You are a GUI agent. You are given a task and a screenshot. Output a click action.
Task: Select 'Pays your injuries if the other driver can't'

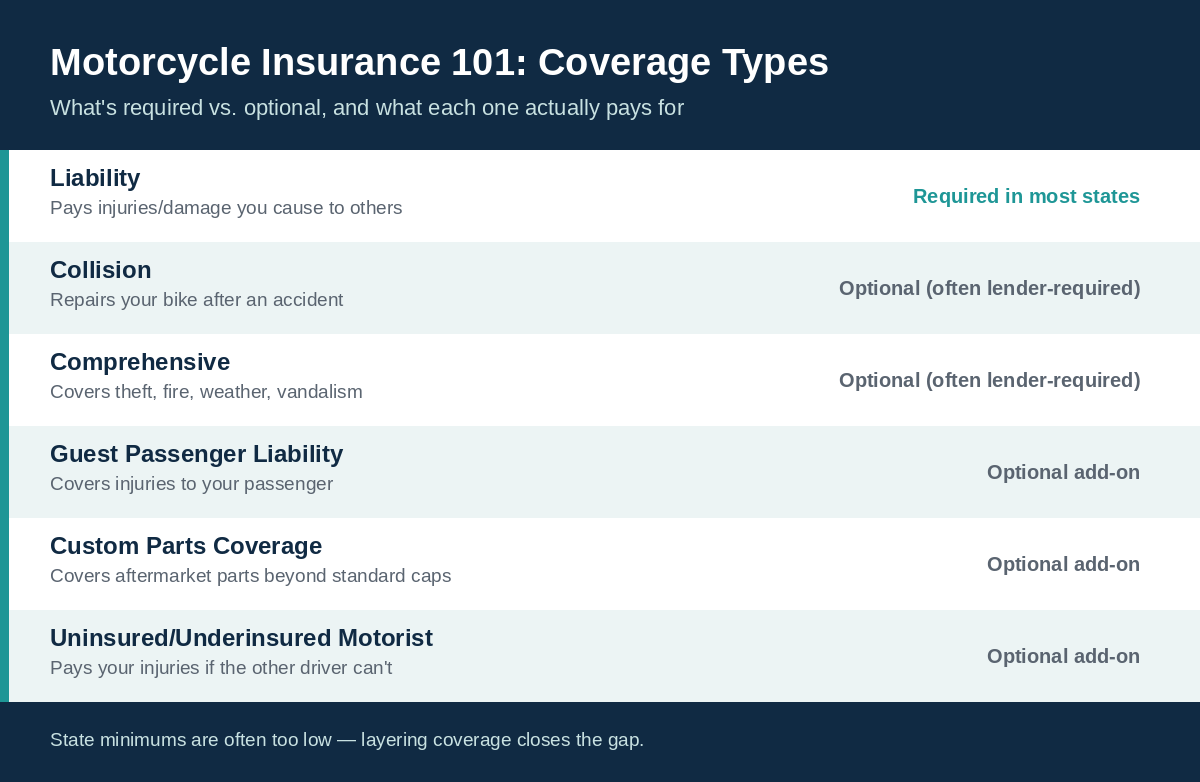click(221, 668)
